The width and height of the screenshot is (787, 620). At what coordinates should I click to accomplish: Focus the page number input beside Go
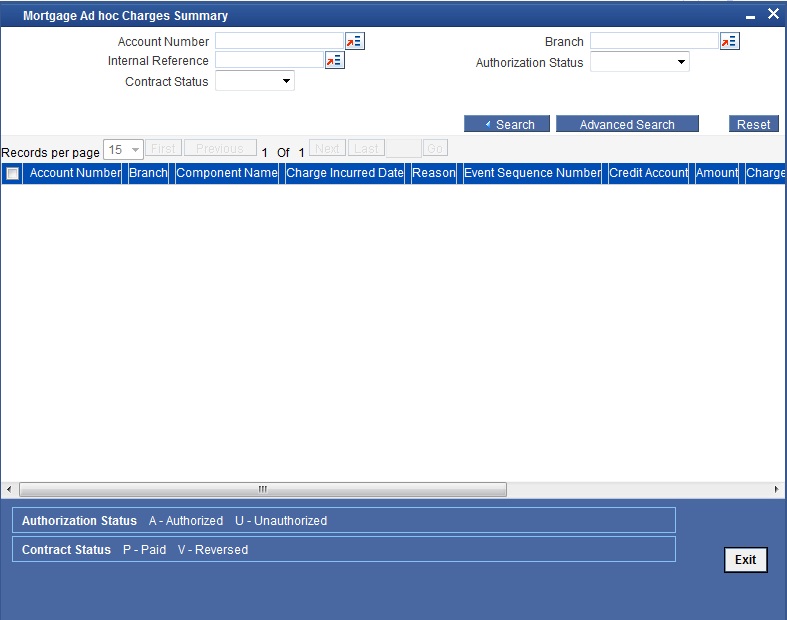point(404,149)
